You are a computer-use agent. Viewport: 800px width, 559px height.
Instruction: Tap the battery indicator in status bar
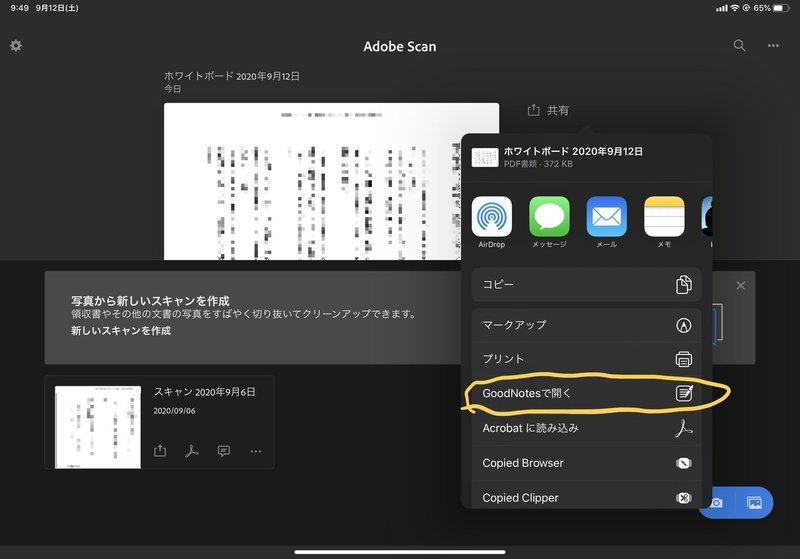tap(781, 8)
